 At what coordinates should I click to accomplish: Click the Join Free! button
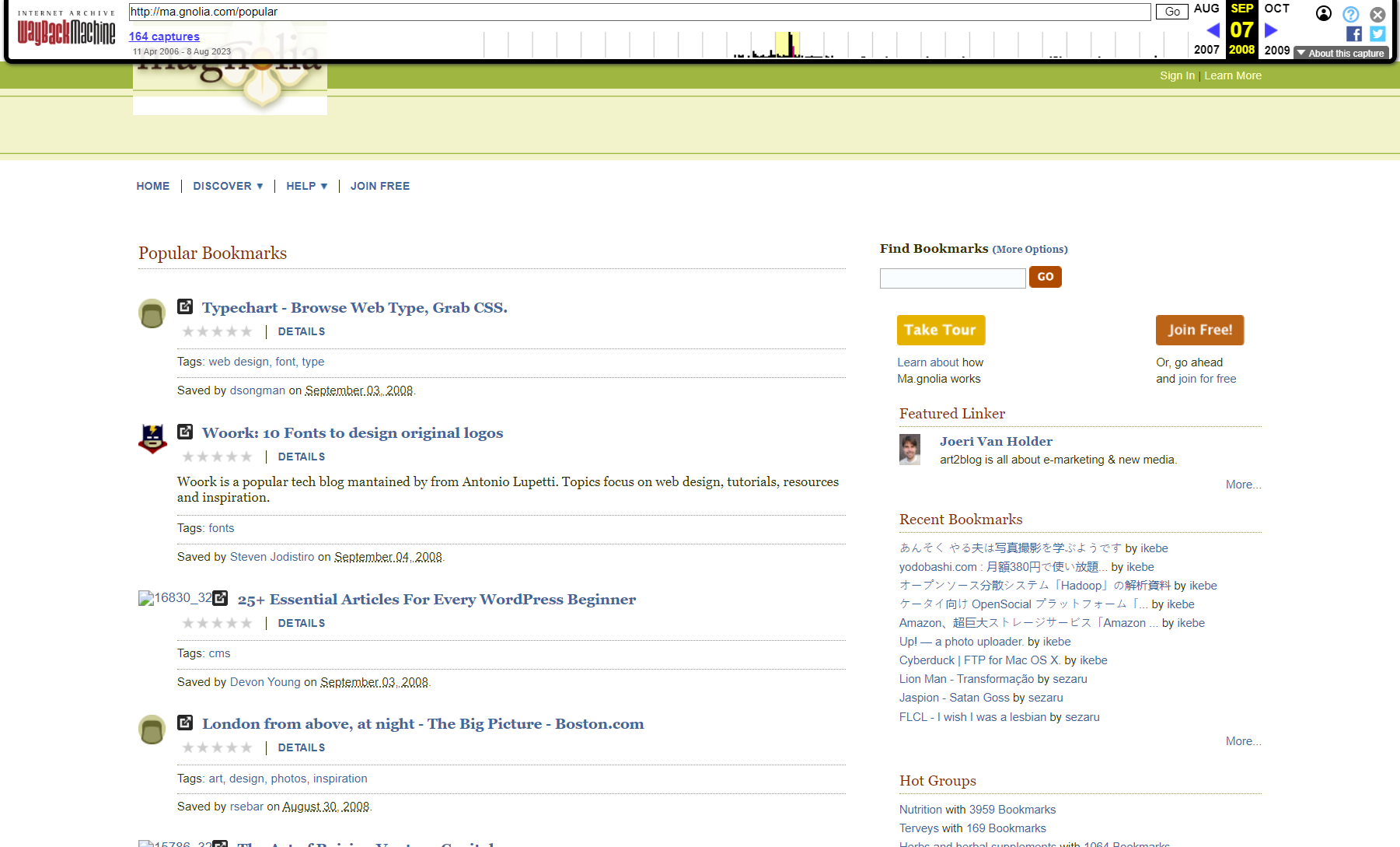(1199, 330)
